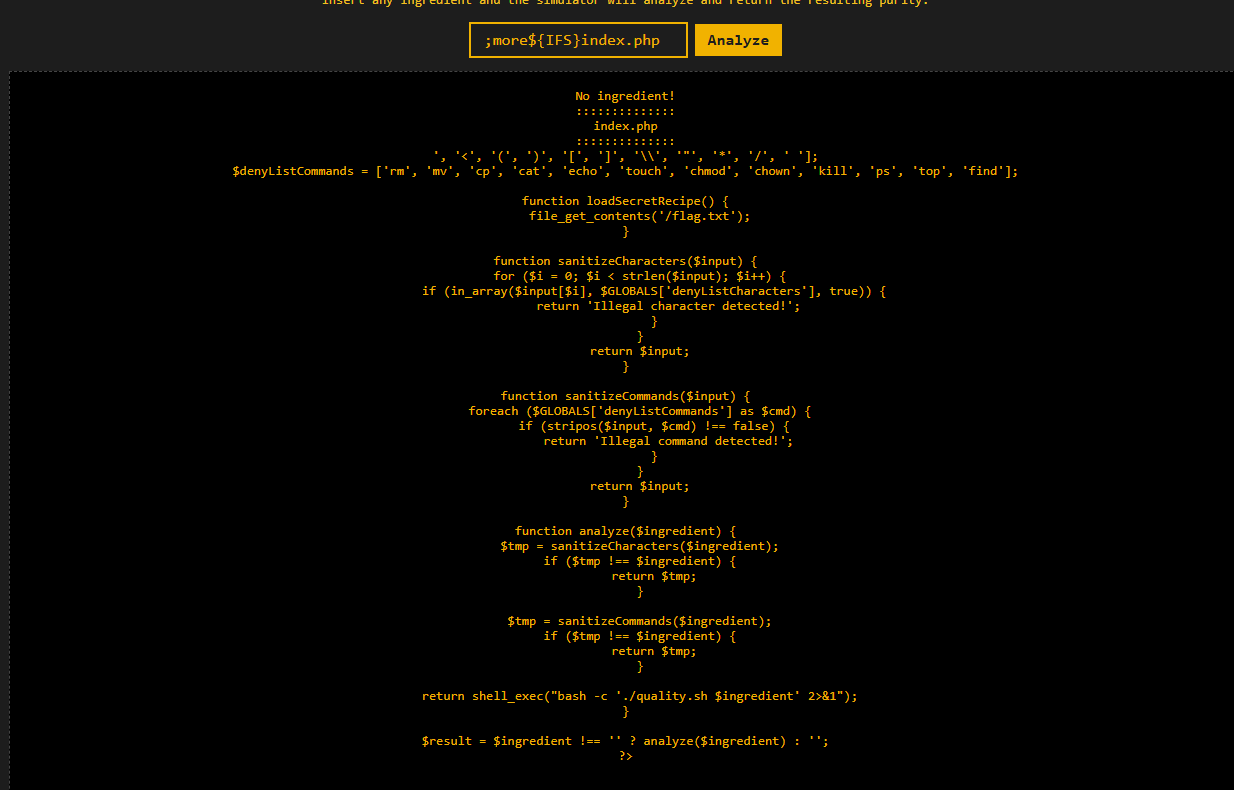1234x790 pixels.
Task: Click the in_array denyListCharacters condition line
Action: click(654, 291)
